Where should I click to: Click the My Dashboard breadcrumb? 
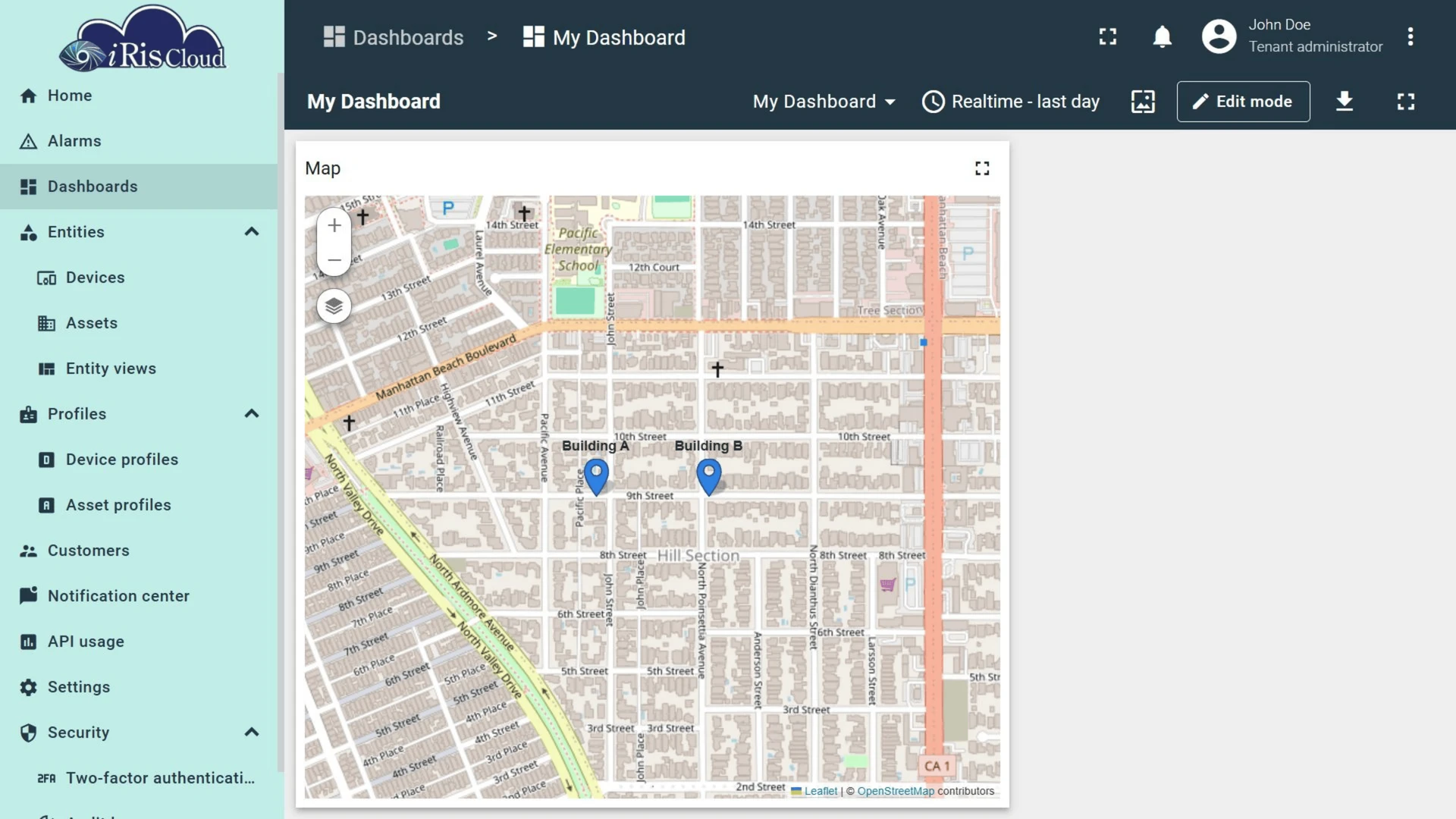tap(604, 37)
